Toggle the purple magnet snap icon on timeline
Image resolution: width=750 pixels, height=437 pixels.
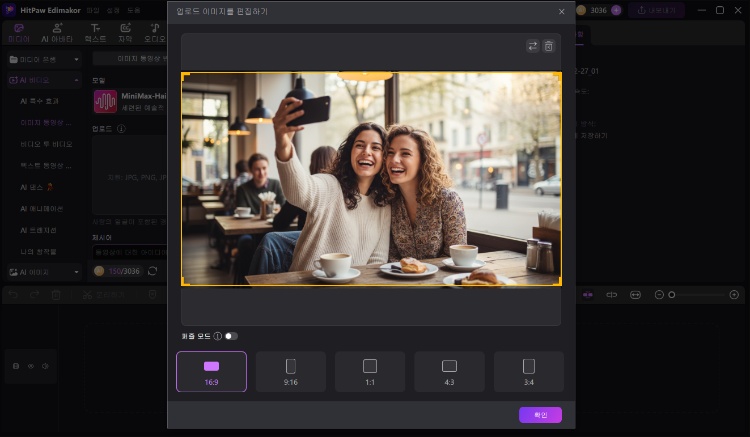588,295
